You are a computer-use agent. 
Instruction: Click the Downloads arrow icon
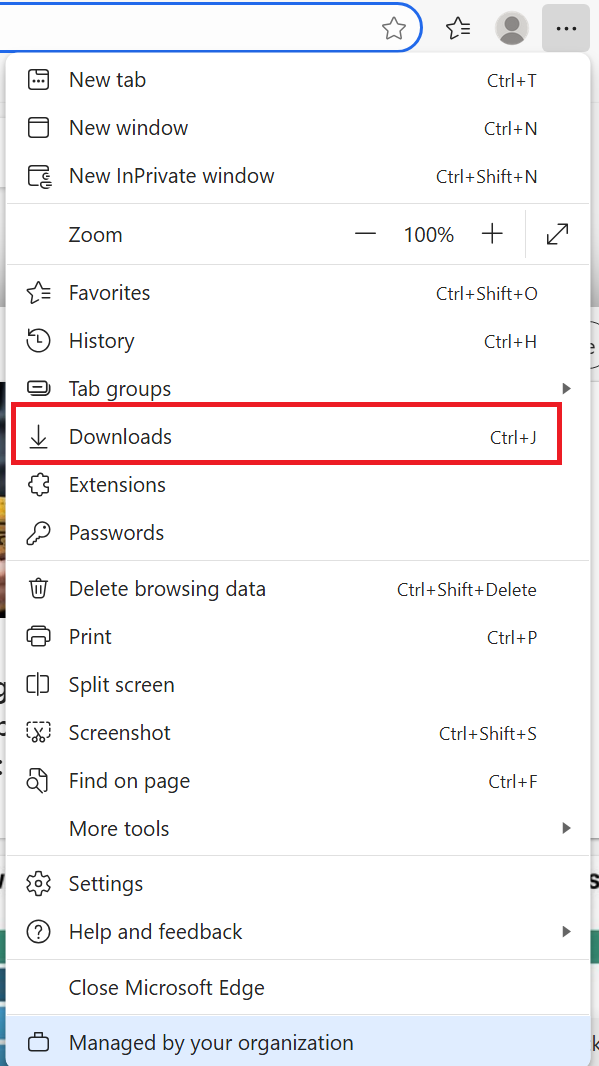click(x=39, y=437)
